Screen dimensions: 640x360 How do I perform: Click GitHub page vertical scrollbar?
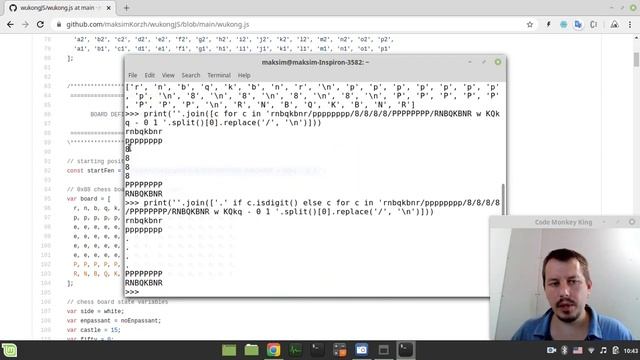(636, 59)
